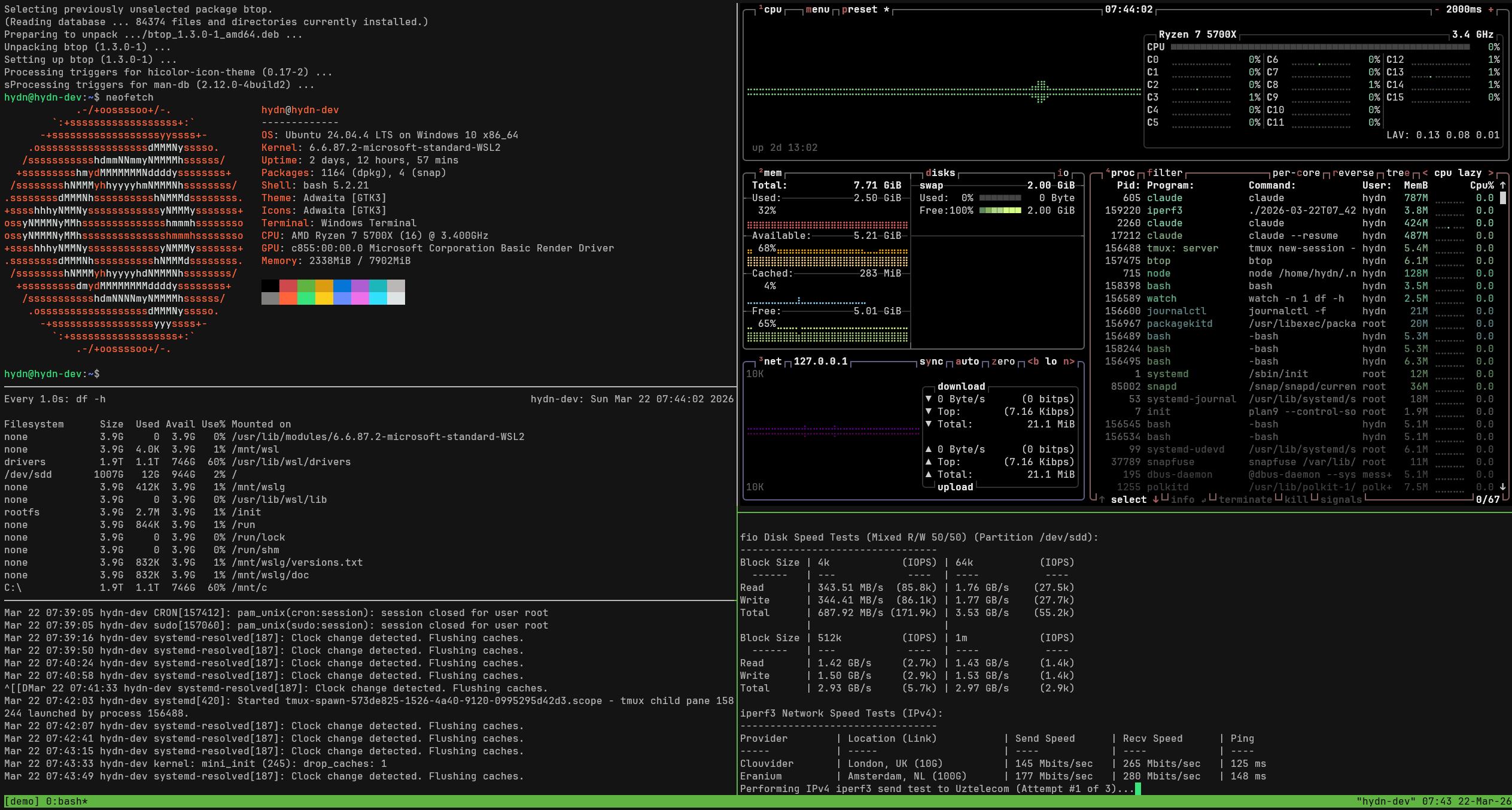
Task: Click the red color swatch in neofetch palette
Action: (x=288, y=286)
